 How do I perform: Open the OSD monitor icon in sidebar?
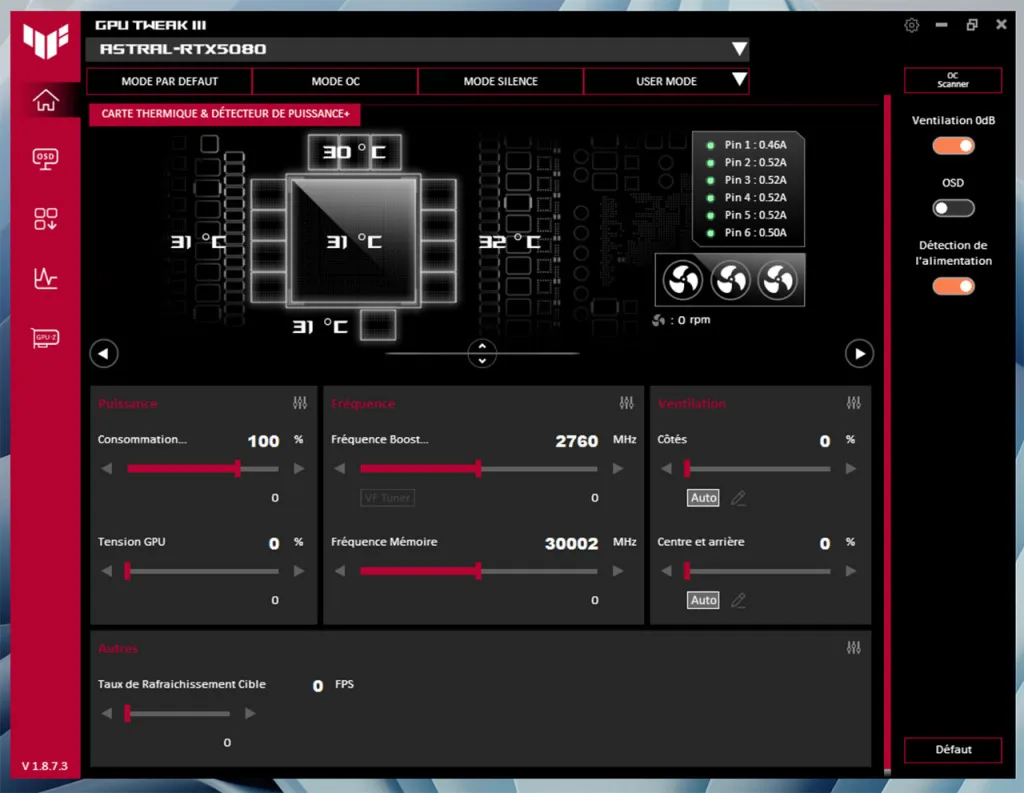(x=45, y=158)
